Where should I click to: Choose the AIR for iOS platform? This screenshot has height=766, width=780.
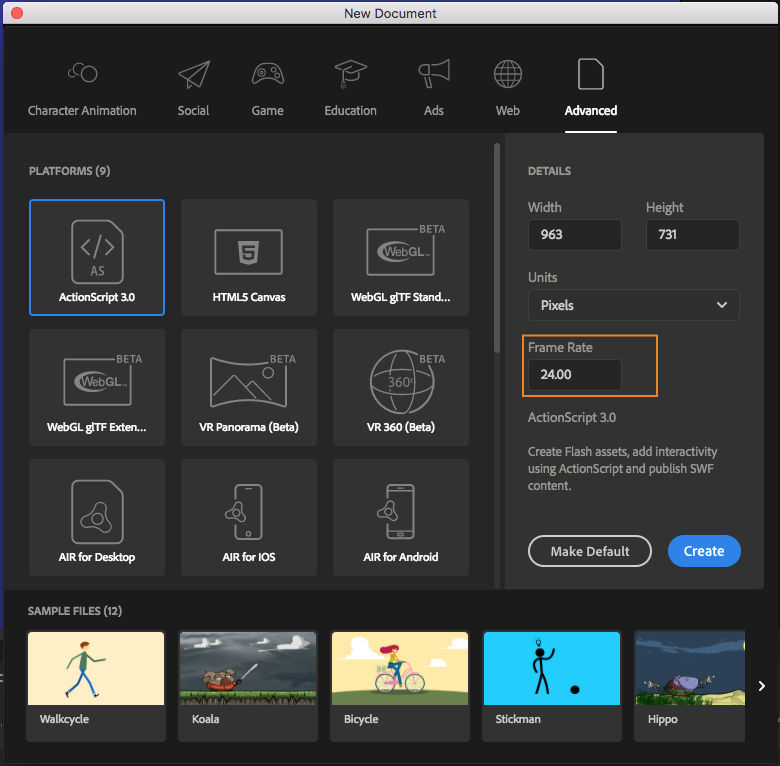pos(249,517)
